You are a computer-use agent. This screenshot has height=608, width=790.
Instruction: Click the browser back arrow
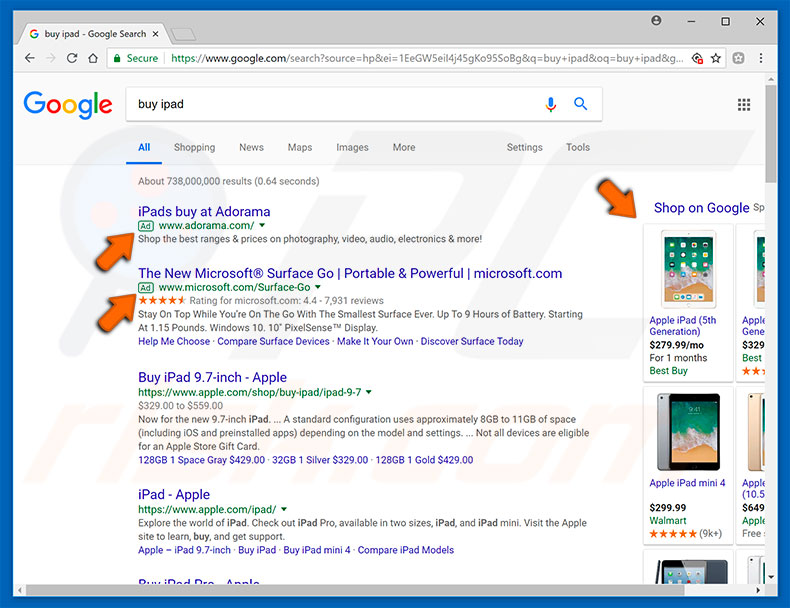pos(30,58)
